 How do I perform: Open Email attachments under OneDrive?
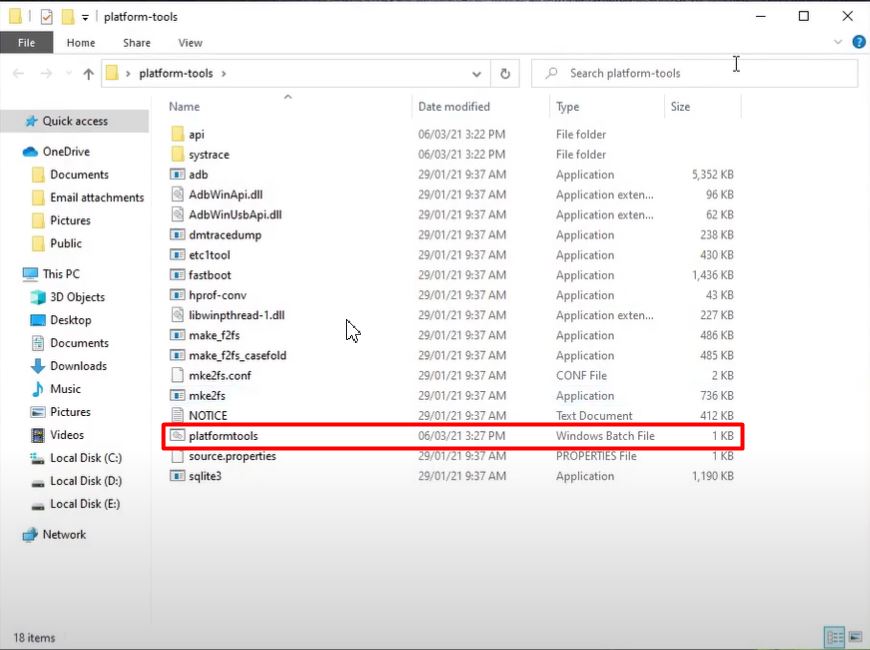click(97, 198)
